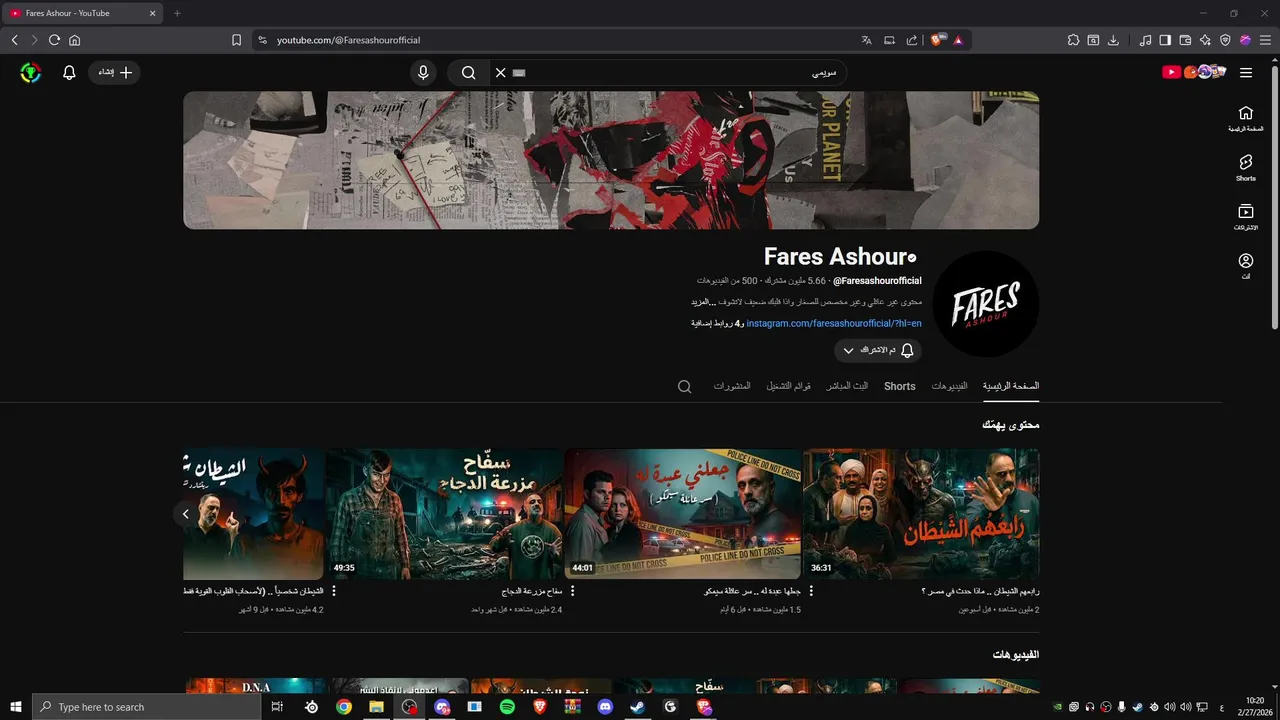This screenshot has height=720, width=1280.
Task: Go back with the browser back arrow
Action: [x=14, y=40]
